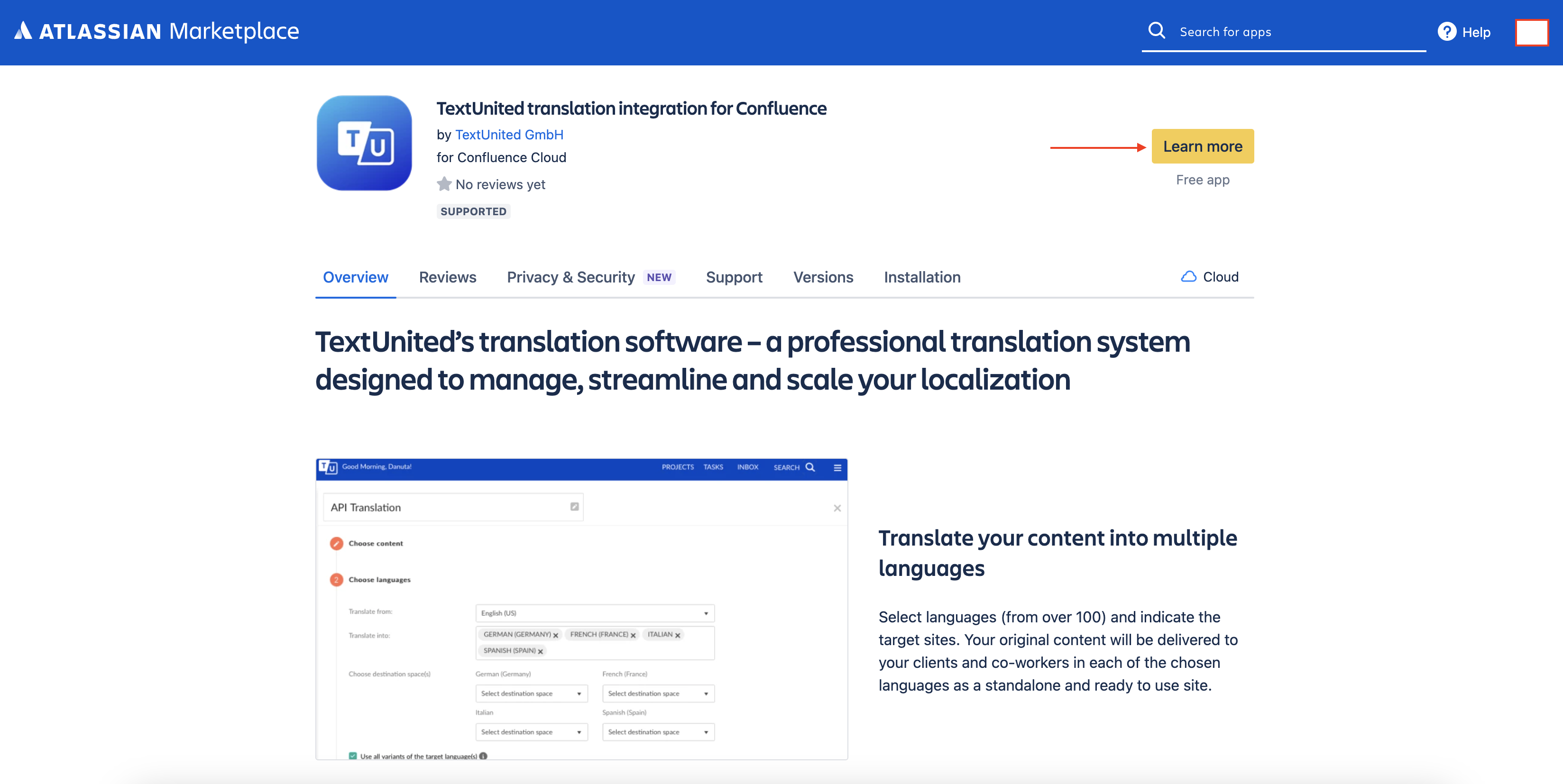This screenshot has height=784, width=1563.
Task: Click the Learn more button
Action: pyautogui.click(x=1202, y=146)
